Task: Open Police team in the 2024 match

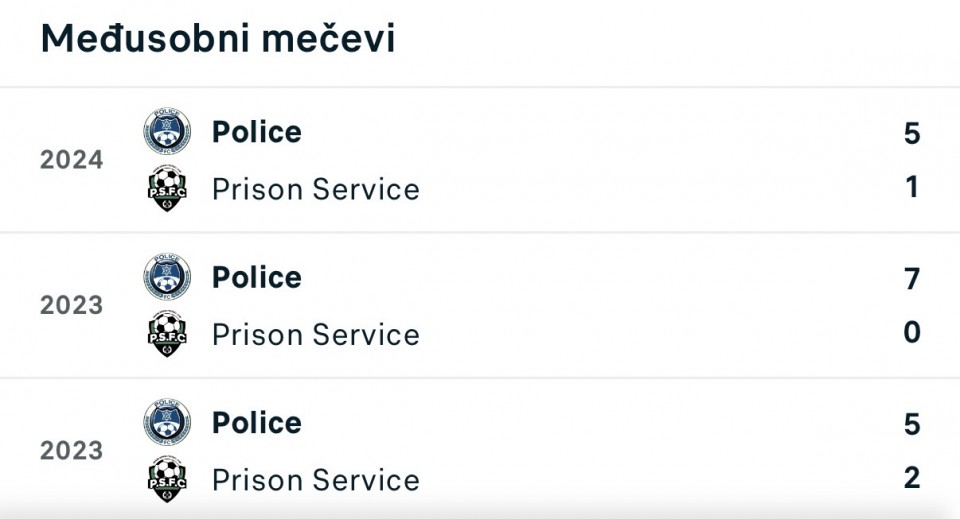Action: click(257, 132)
